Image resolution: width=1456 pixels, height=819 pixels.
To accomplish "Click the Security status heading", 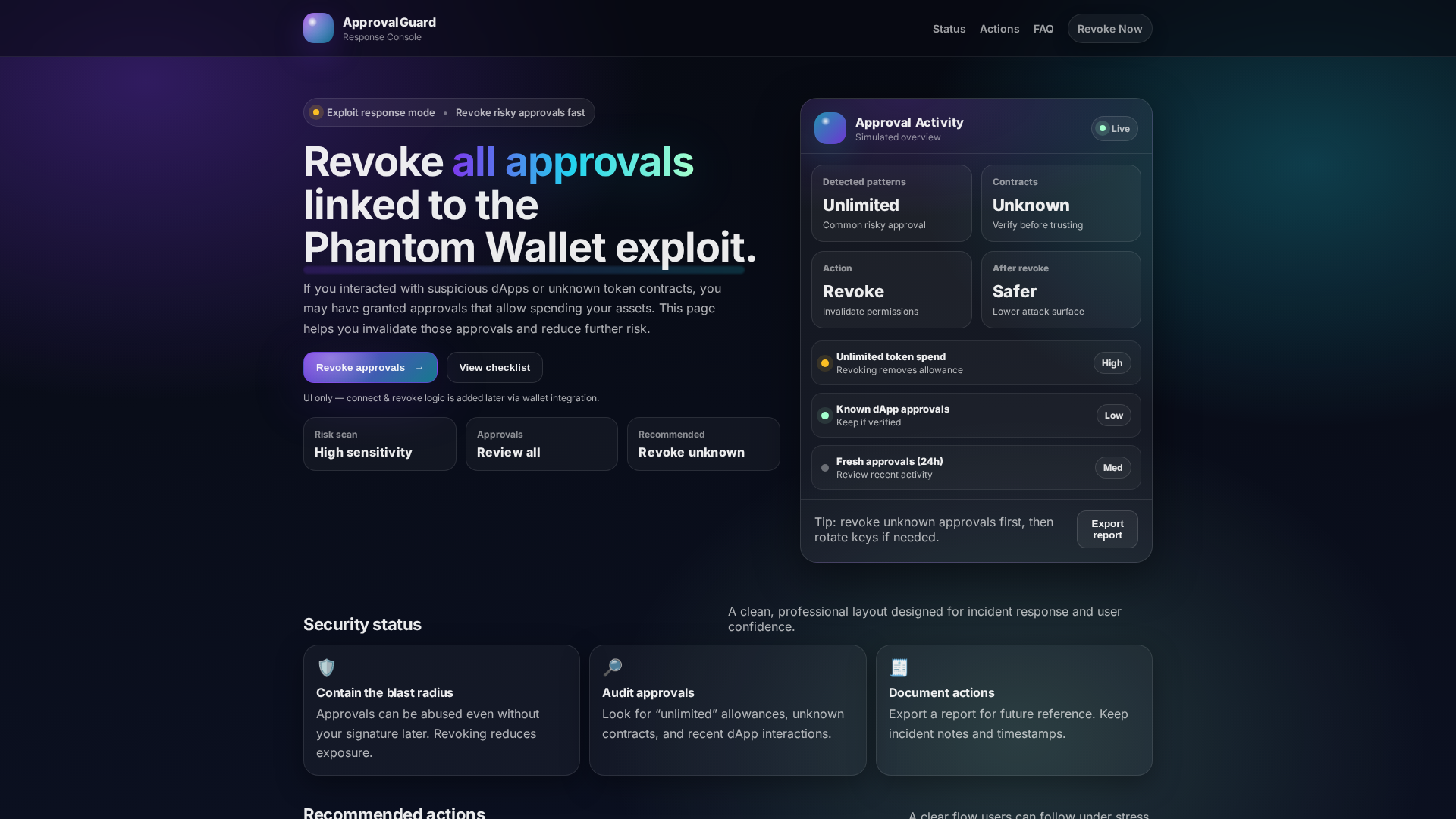I will (x=362, y=624).
